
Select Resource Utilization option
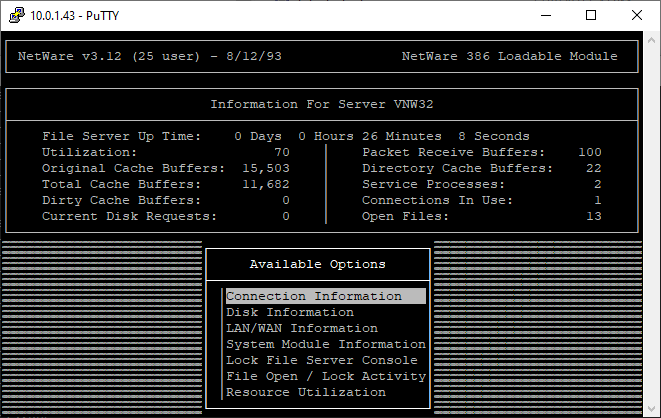pos(306,392)
